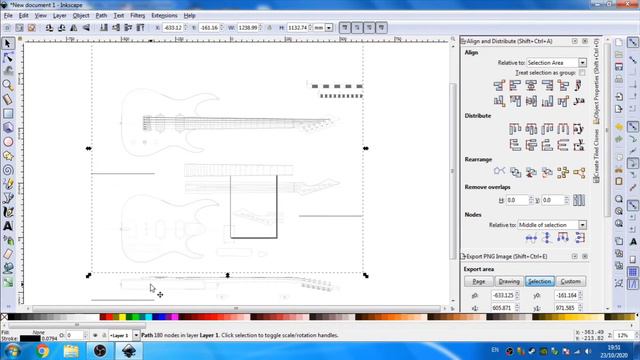Select the Eraser tool

pyautogui.click(x=8, y=254)
